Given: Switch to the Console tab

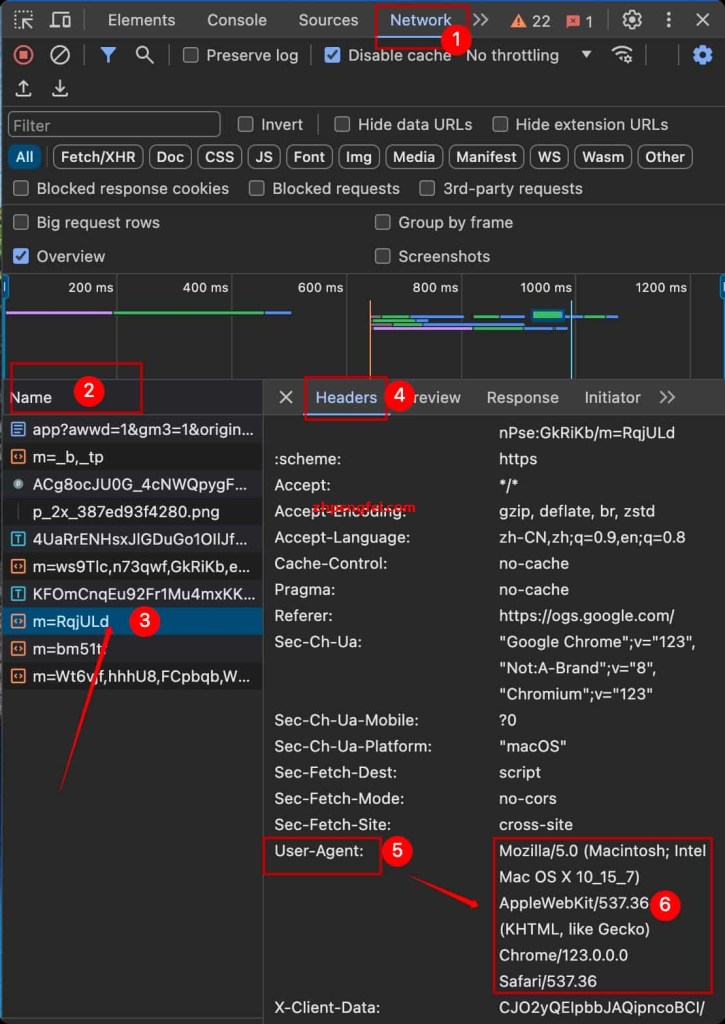Looking at the screenshot, I should point(237,20).
